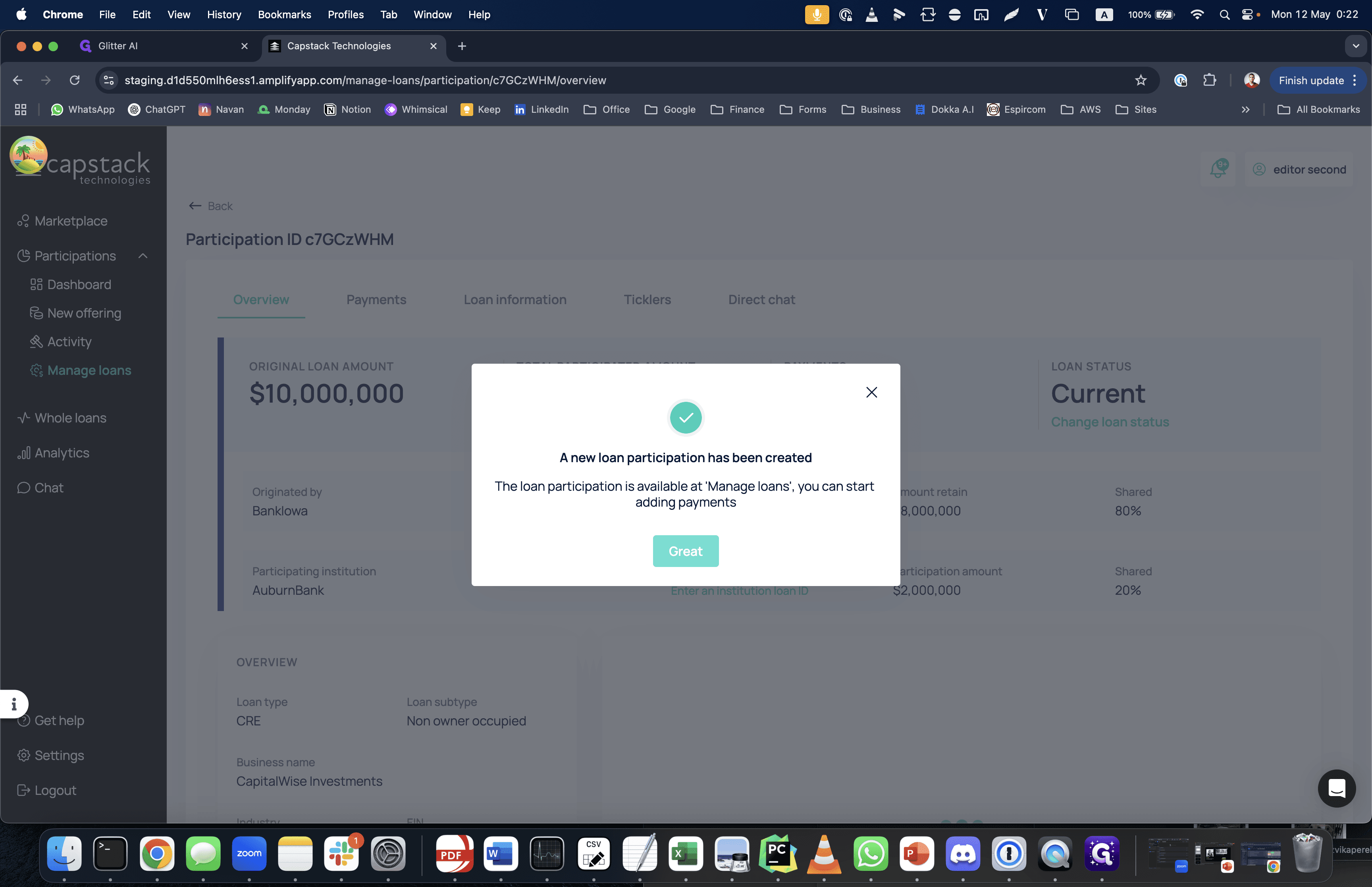Open the History menu in the menu bar
Image resolution: width=1372 pixels, height=887 pixels.
(224, 14)
